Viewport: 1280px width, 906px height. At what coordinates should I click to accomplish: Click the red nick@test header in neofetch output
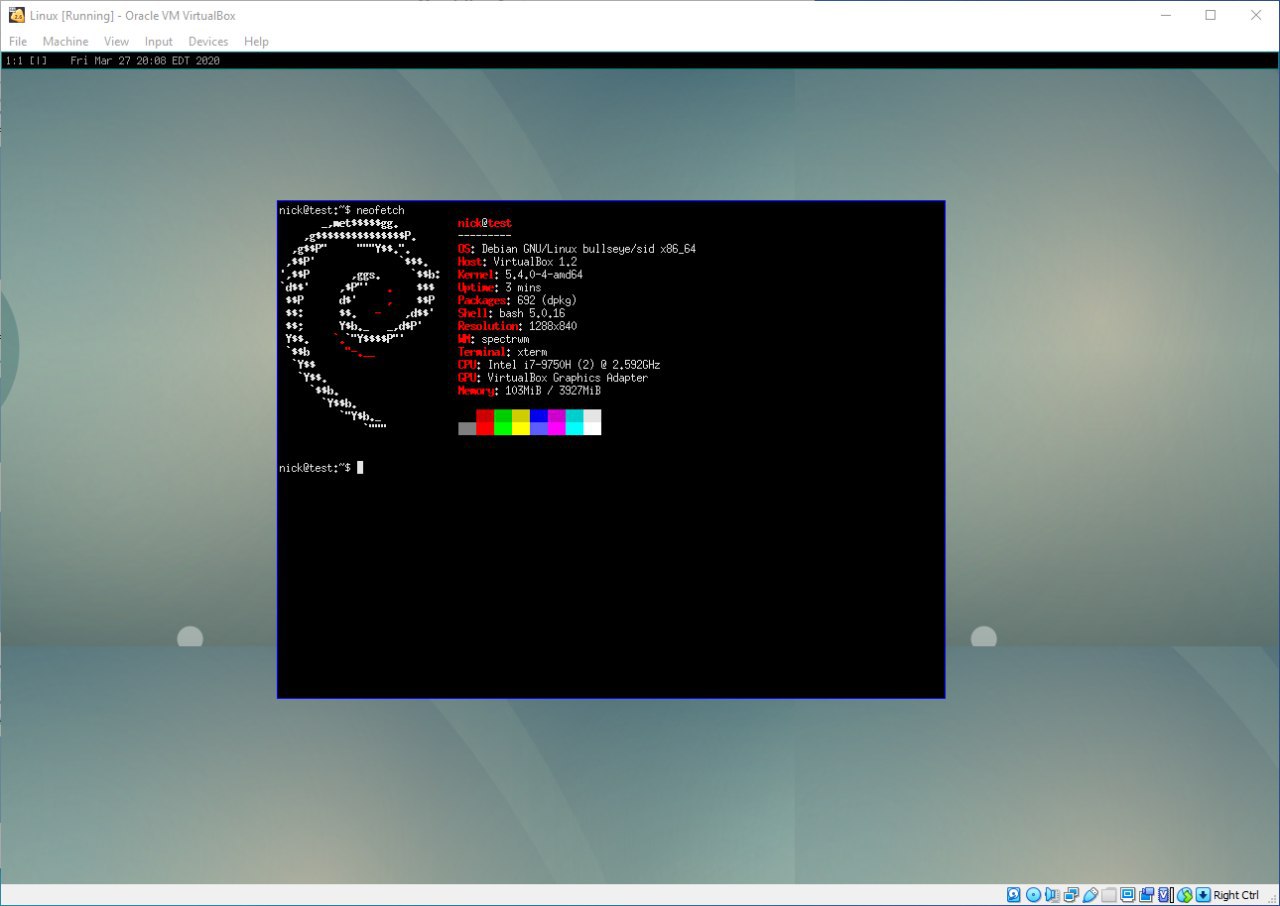tap(484, 223)
